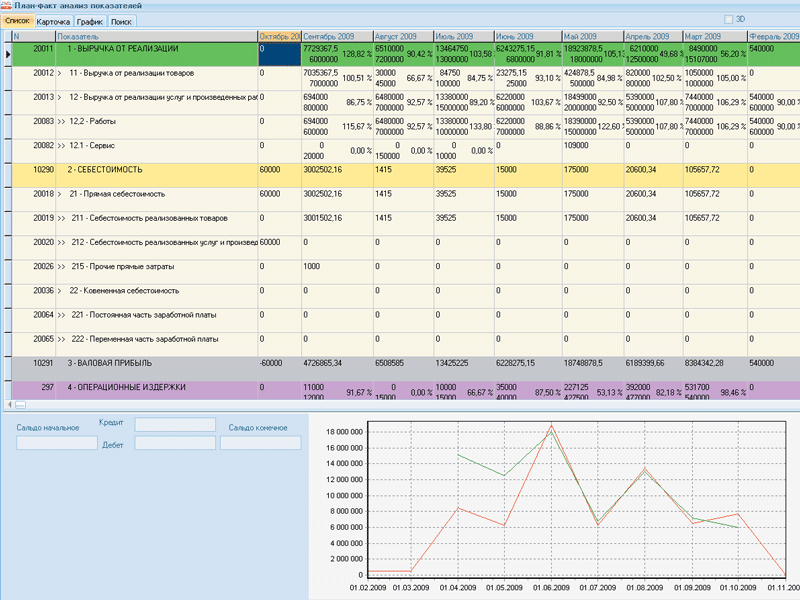Click the Сентябрь 2009 column header
This screenshot has width=800, height=600.
tap(335, 35)
